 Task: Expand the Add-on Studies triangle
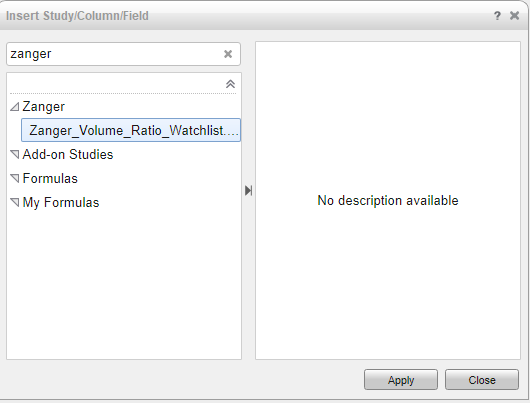15,155
